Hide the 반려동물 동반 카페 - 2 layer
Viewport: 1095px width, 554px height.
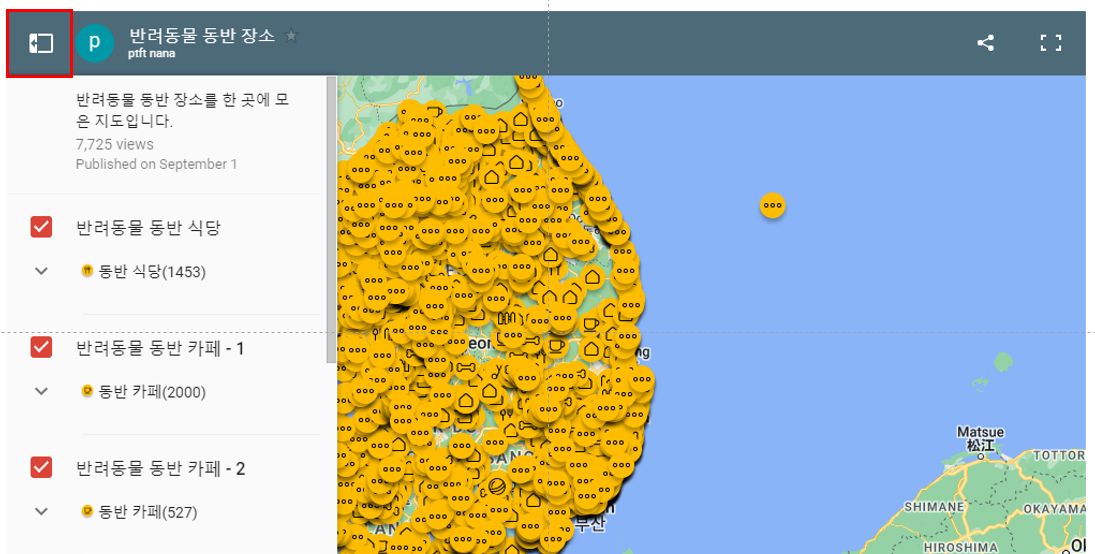(41, 467)
